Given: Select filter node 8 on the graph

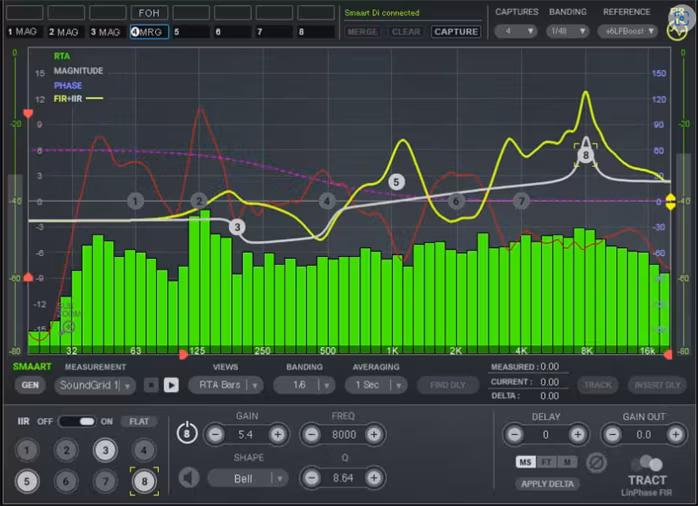Looking at the screenshot, I should pos(586,155).
